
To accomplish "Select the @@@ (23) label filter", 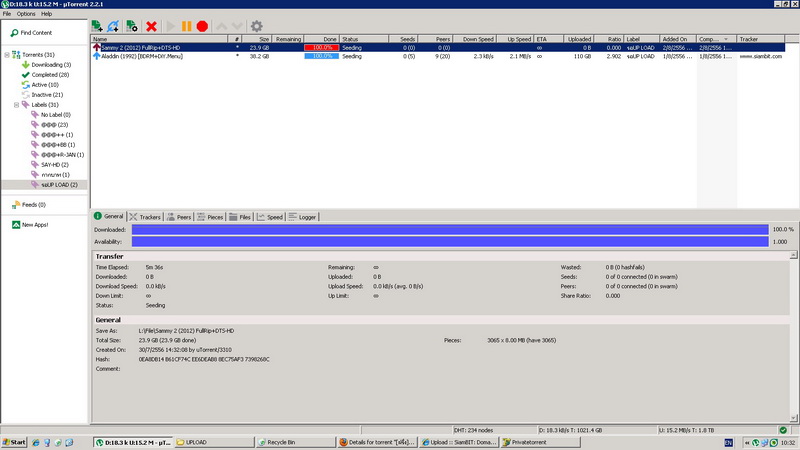I will tap(55, 124).
